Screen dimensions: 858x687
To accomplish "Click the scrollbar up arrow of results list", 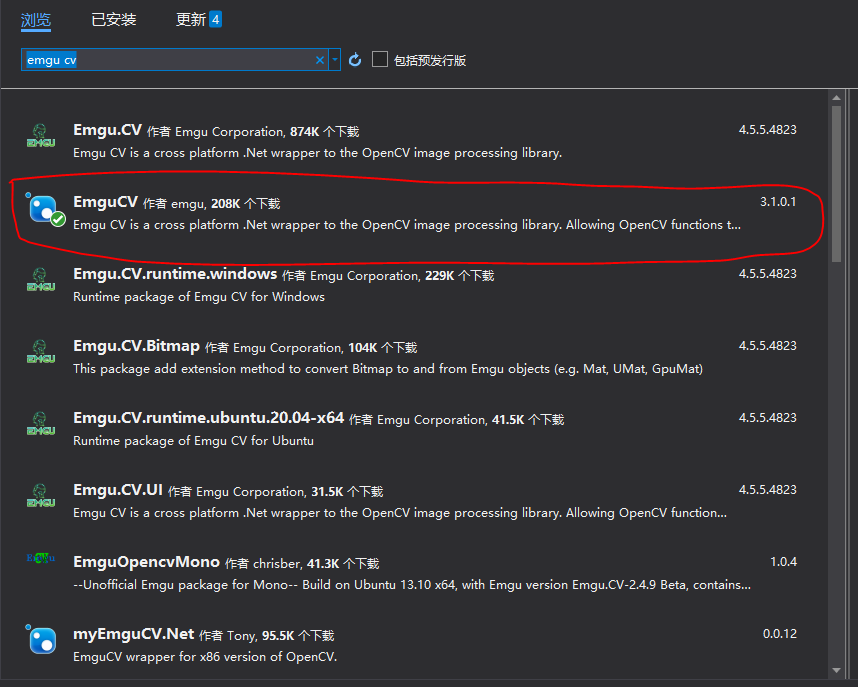I will click(x=836, y=97).
